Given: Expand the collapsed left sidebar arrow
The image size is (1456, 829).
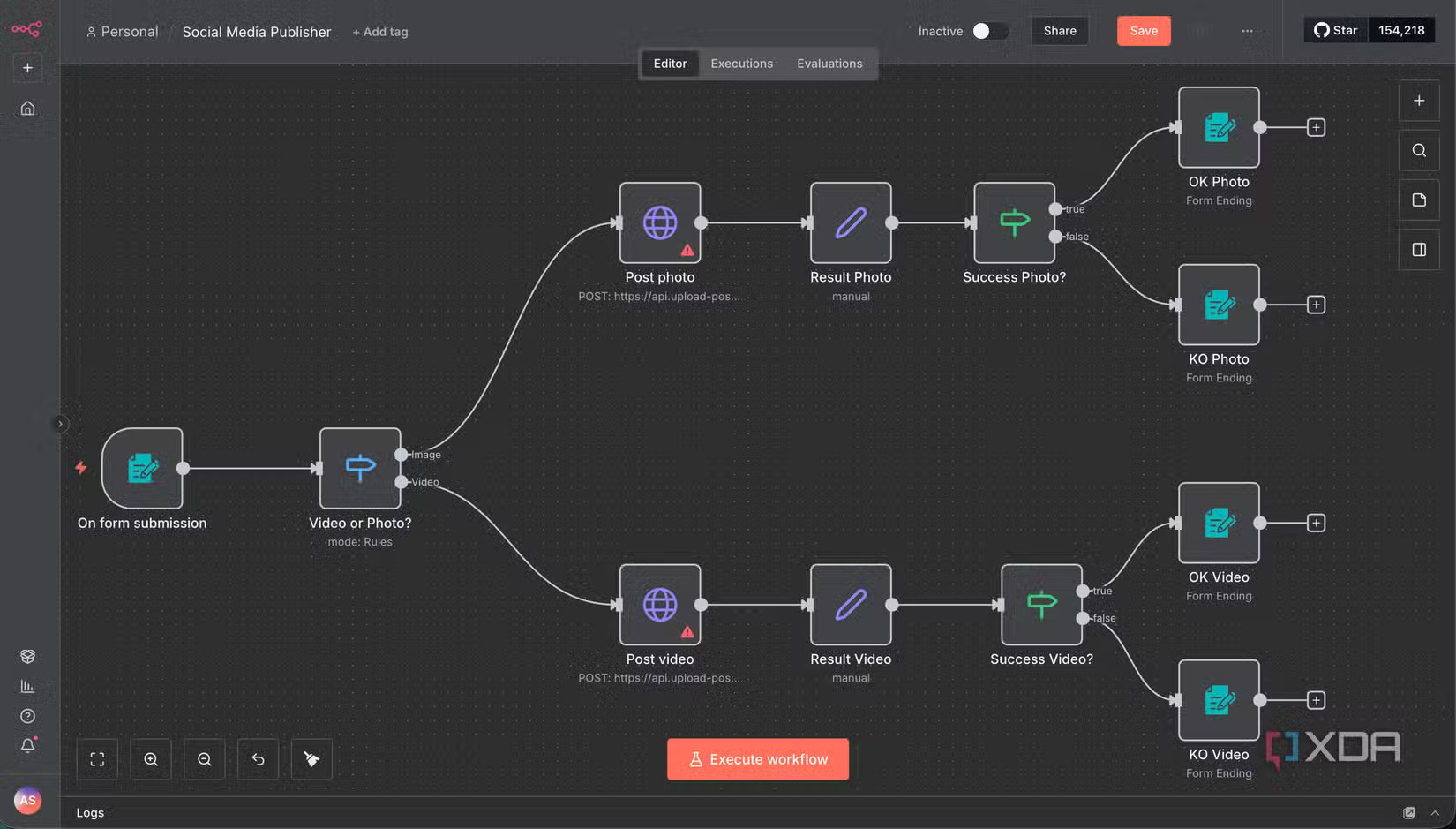Looking at the screenshot, I should 60,424.
